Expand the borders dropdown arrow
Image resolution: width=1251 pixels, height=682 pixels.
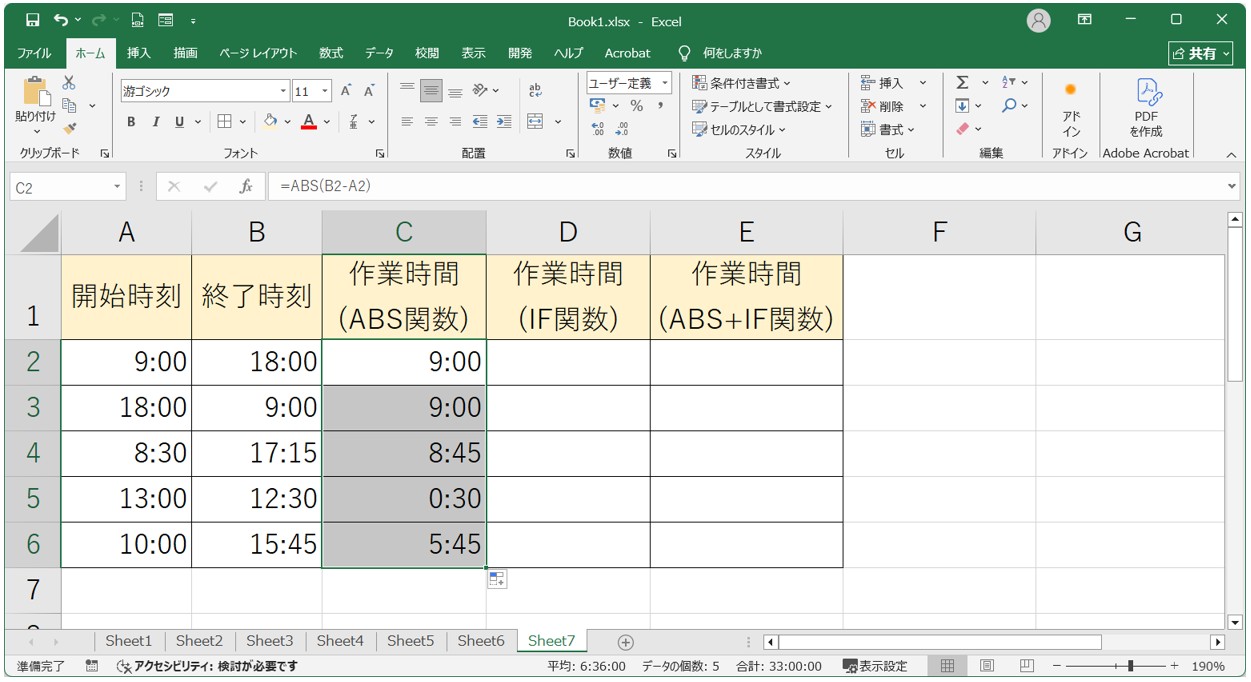tap(244, 122)
